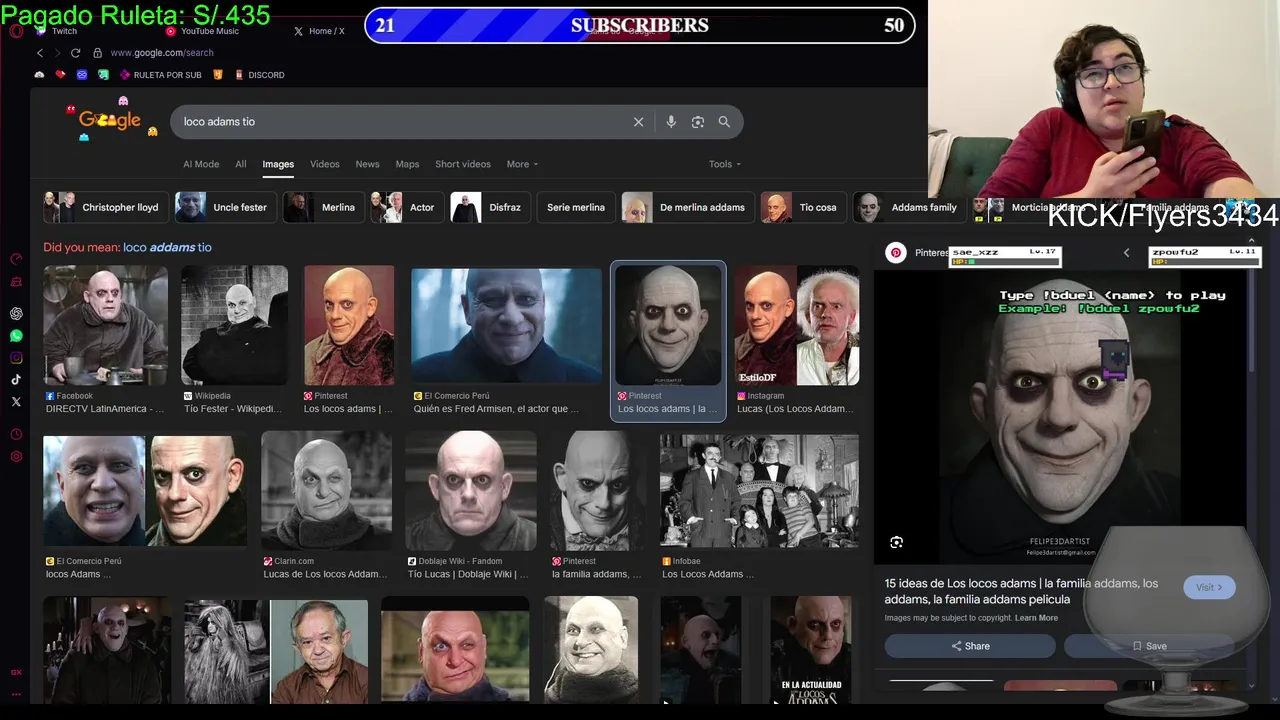Image resolution: width=1280 pixels, height=720 pixels.
Task: Open TikTok in the Opera sidebar
Action: (16, 380)
